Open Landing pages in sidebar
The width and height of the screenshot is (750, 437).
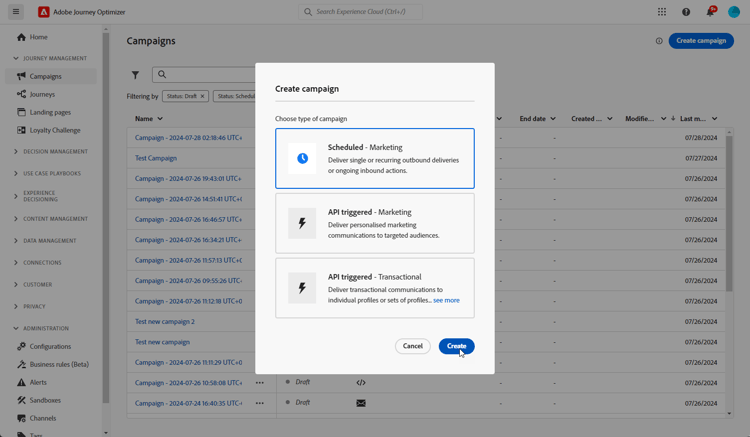(50, 112)
